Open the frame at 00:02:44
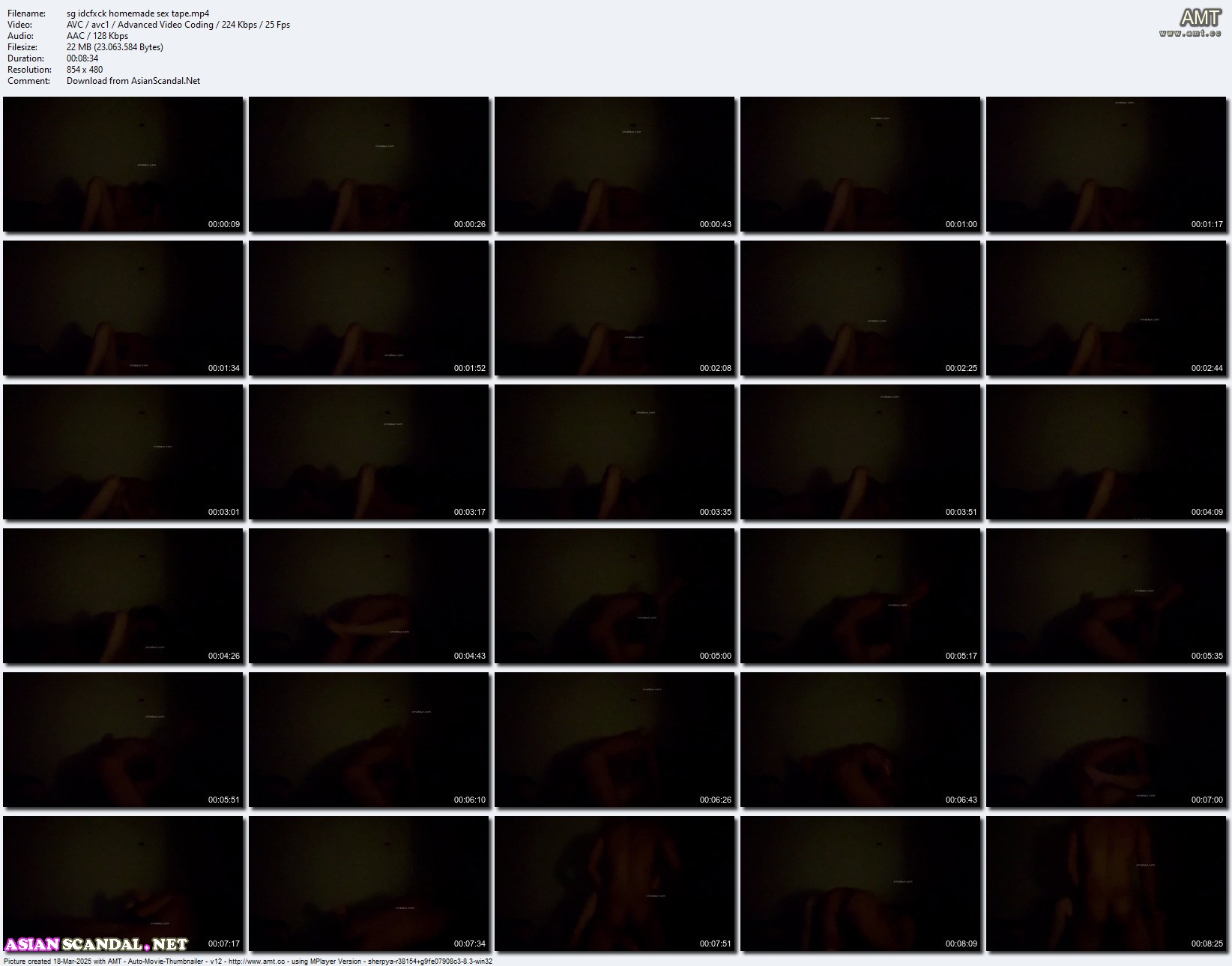 pos(1106,307)
